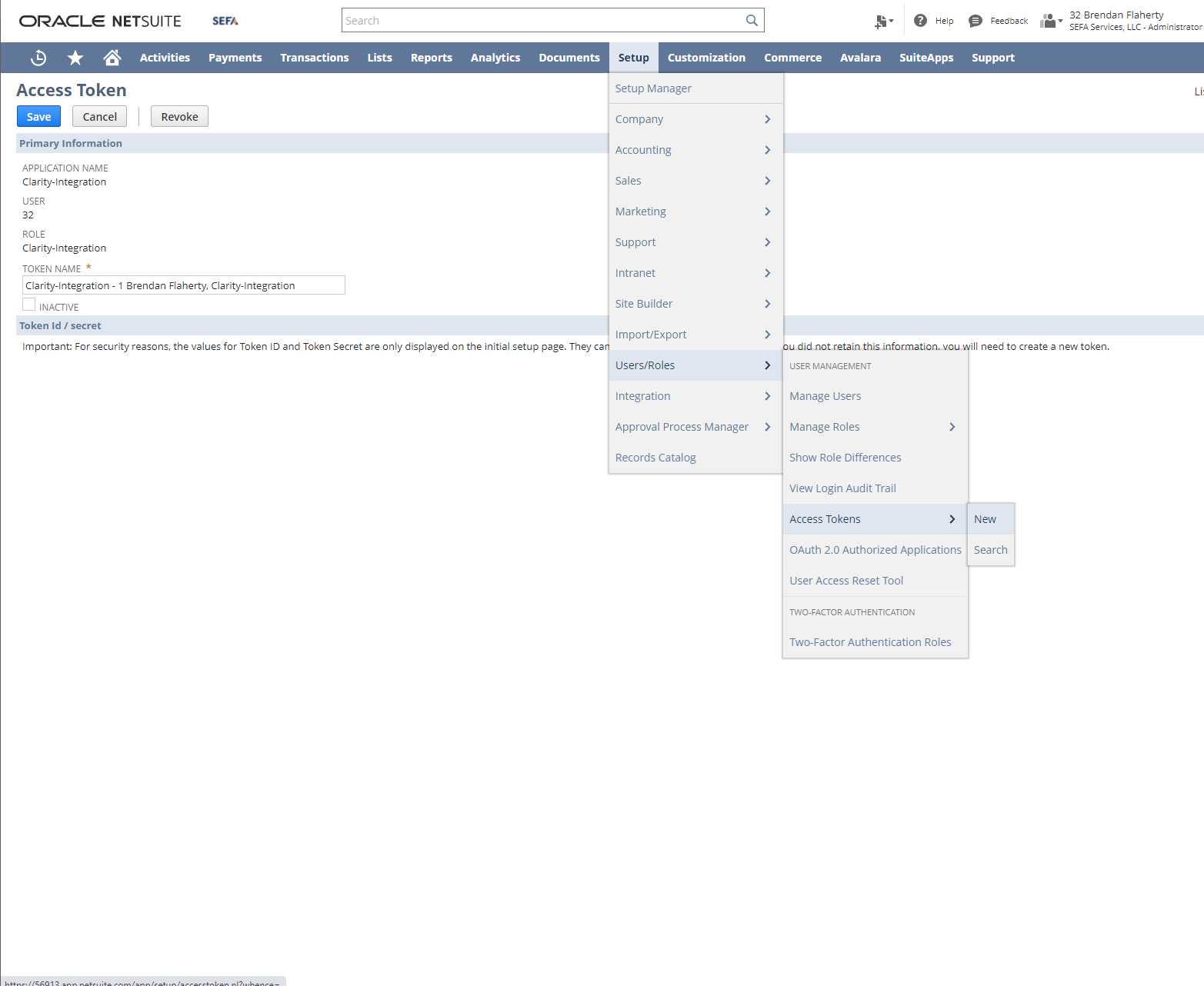1204x986 pixels.
Task: Edit the Token Name field
Action: click(x=184, y=285)
